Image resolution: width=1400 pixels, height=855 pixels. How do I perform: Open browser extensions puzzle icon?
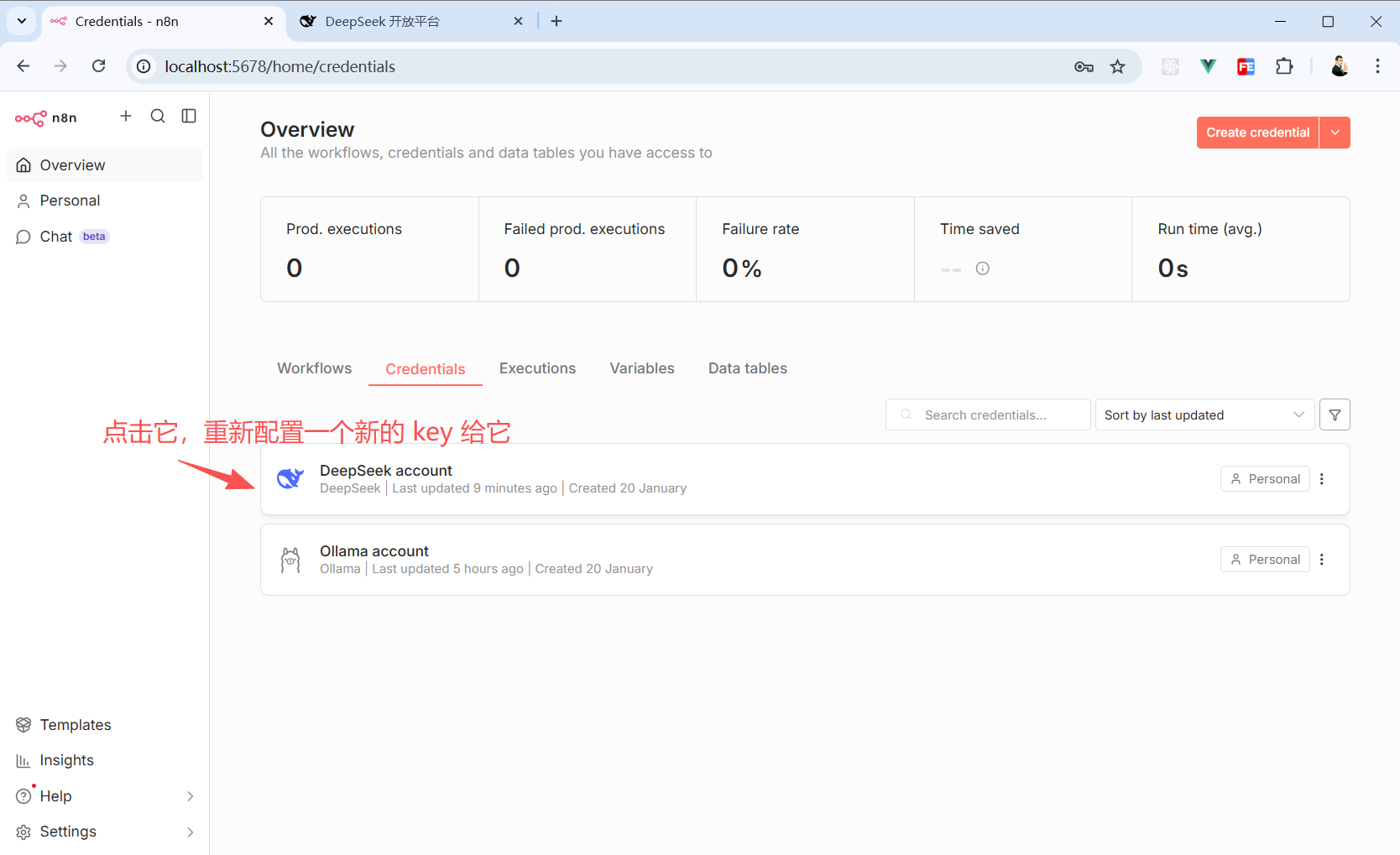[1284, 66]
